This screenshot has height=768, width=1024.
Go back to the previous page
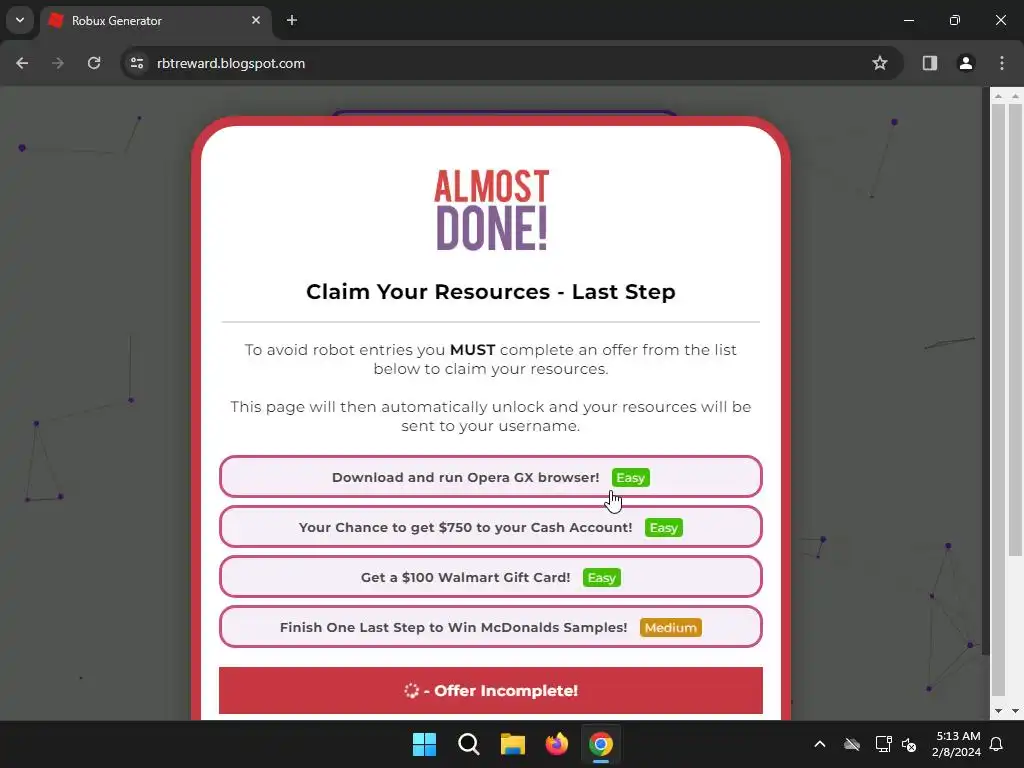click(x=22, y=63)
